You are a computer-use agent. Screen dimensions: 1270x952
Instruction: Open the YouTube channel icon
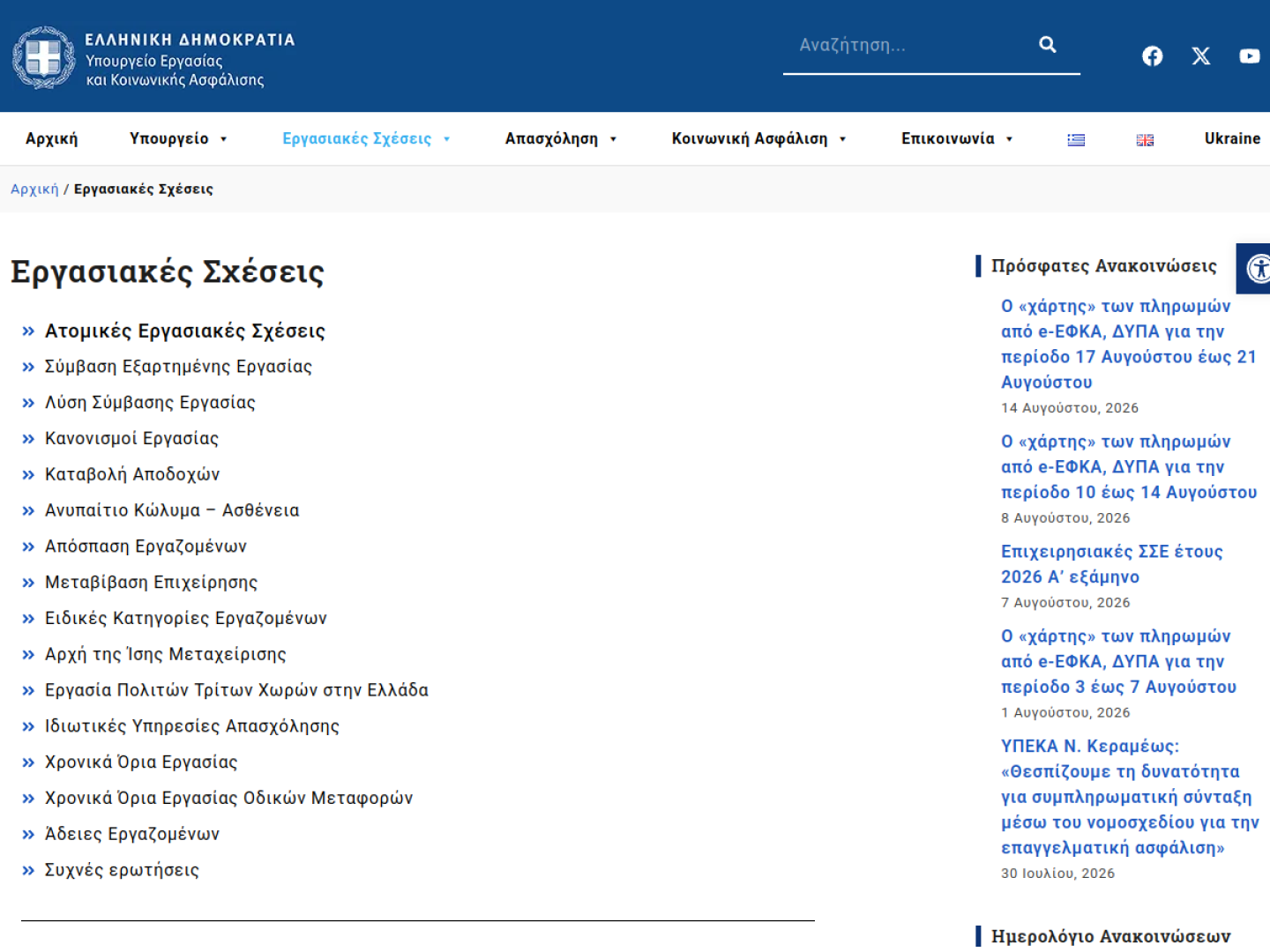pyautogui.click(x=1250, y=56)
